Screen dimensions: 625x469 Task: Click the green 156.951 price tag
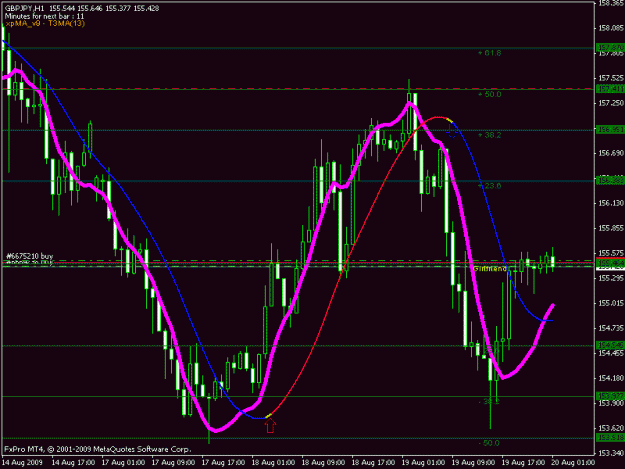(610, 130)
